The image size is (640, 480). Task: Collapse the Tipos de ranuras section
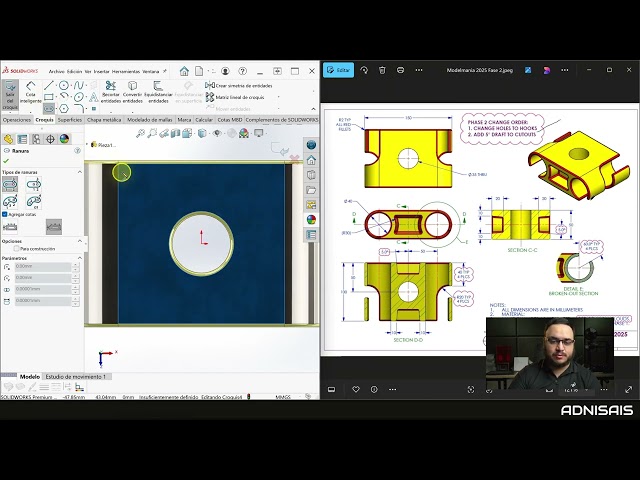click(80, 172)
